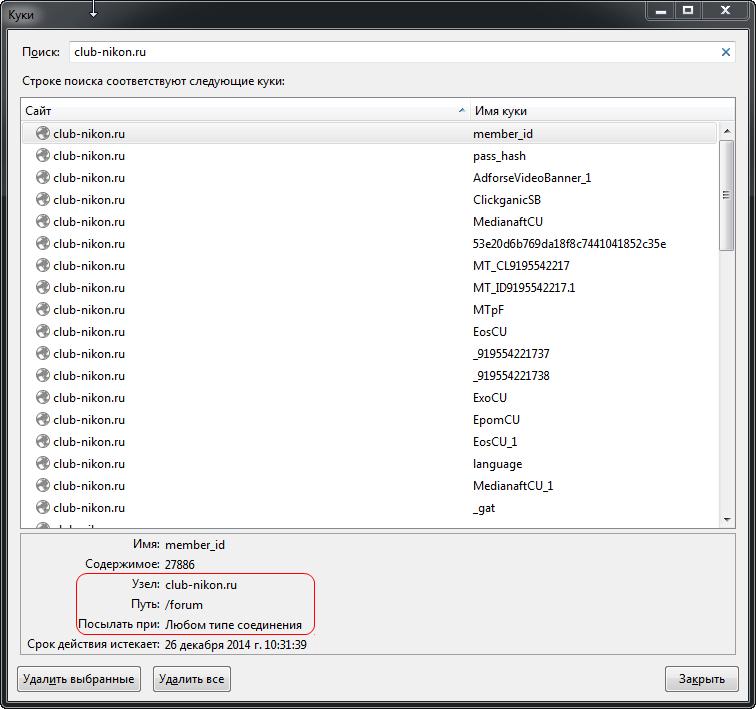Clear the search field with X icon

coord(725,52)
